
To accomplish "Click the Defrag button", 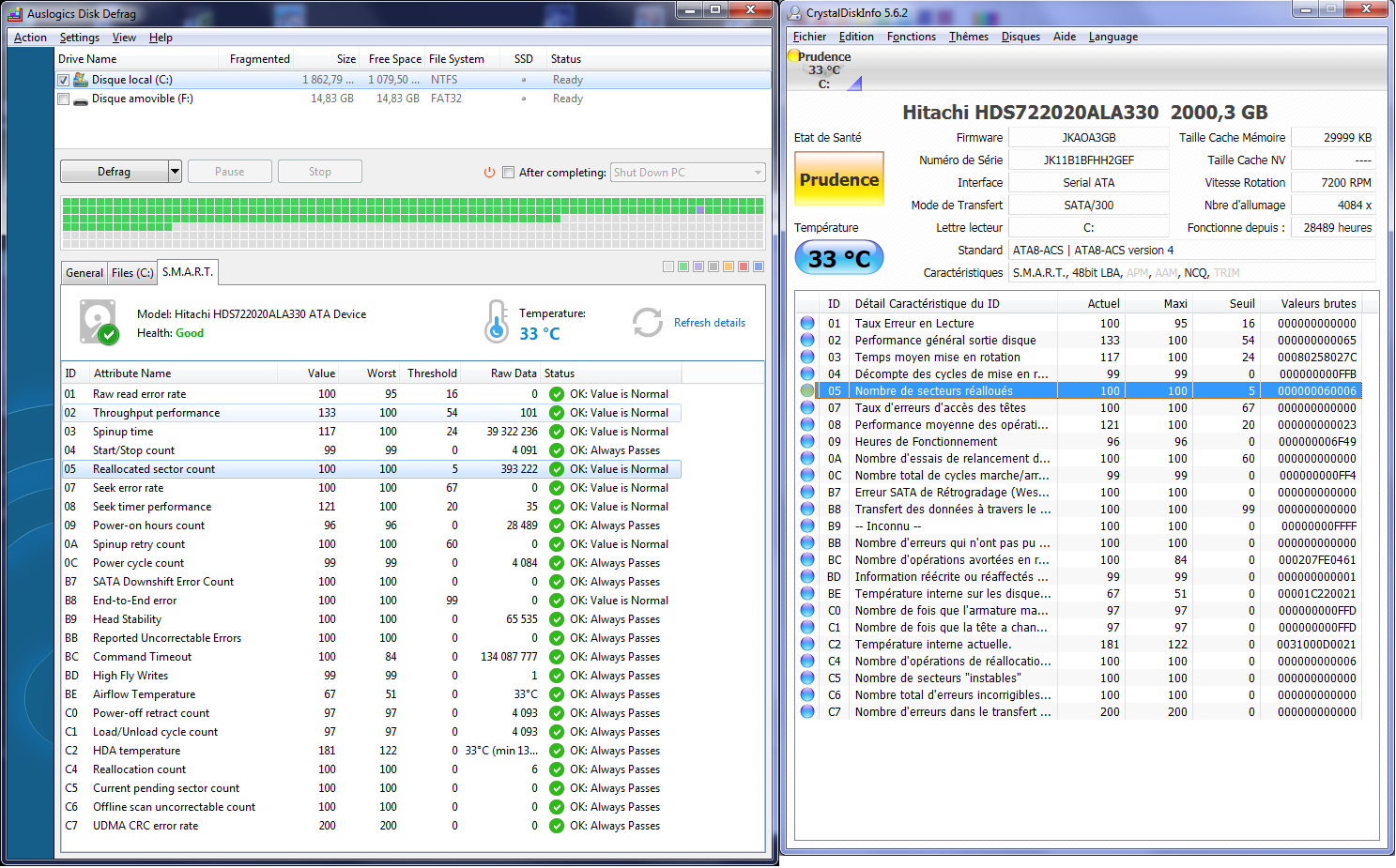I will (x=114, y=172).
